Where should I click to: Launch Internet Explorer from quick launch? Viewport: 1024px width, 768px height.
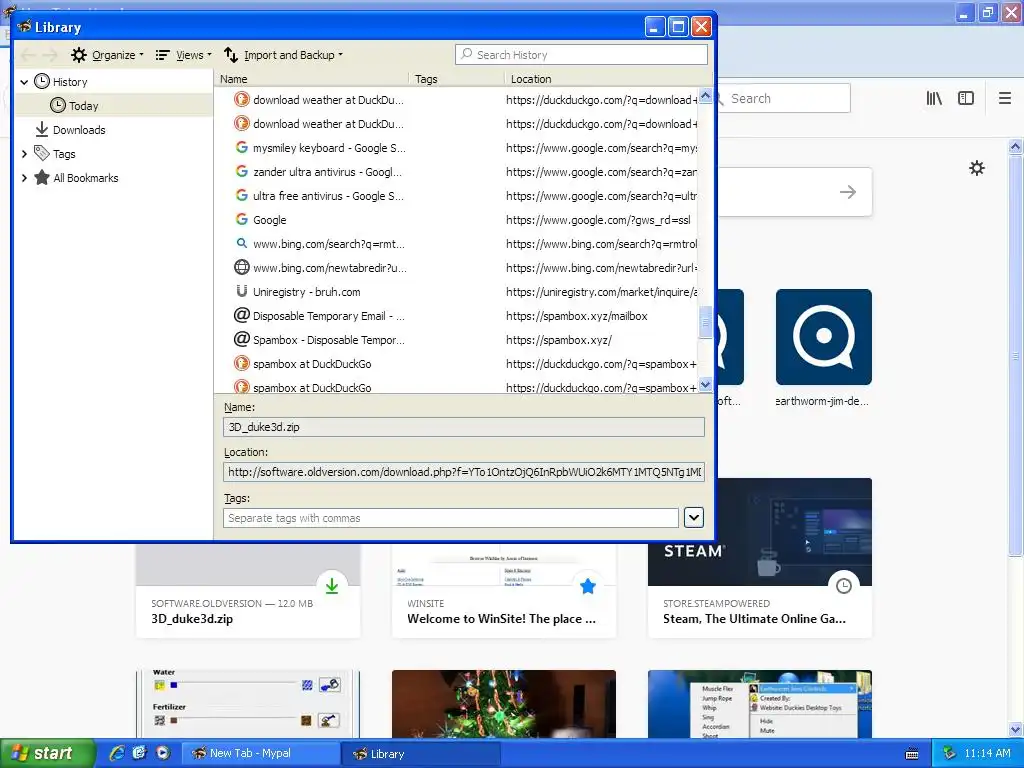coord(117,753)
